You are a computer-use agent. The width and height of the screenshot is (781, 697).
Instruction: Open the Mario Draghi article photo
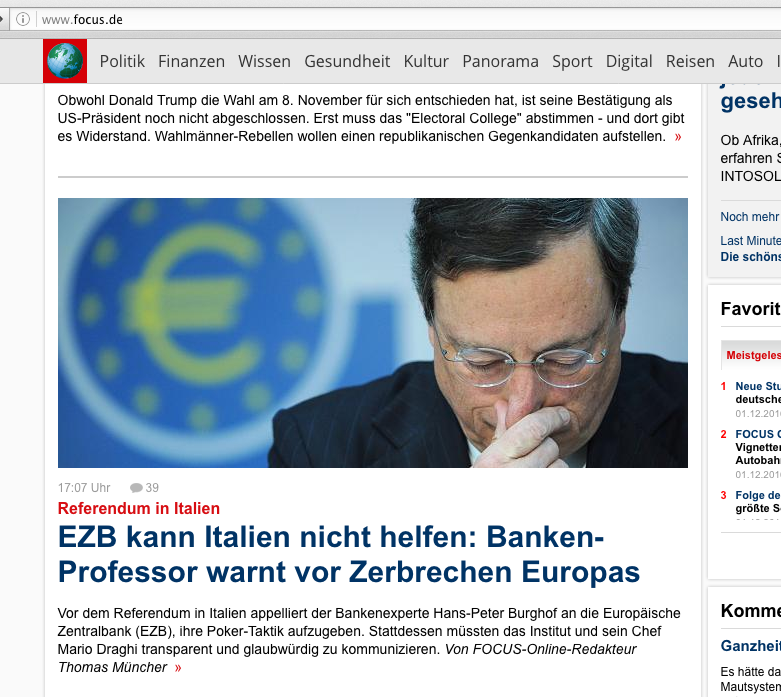[373, 333]
